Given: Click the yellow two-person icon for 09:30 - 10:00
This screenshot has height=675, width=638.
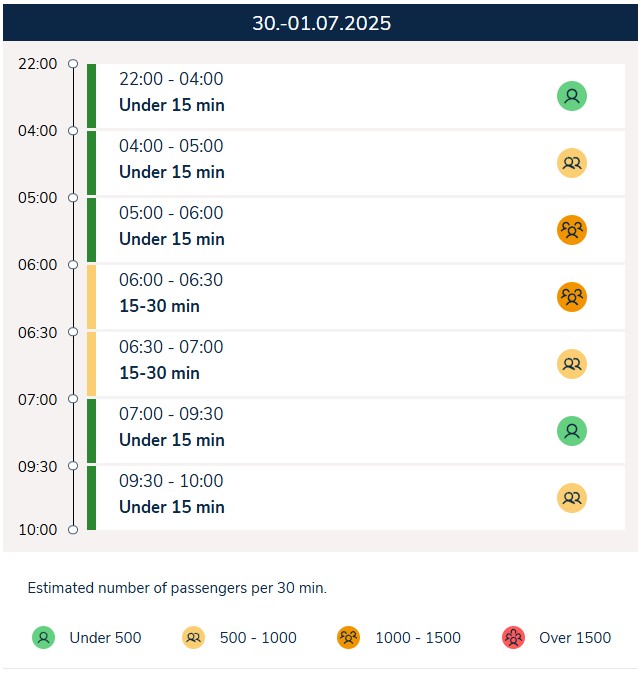Looking at the screenshot, I should [x=572, y=498].
